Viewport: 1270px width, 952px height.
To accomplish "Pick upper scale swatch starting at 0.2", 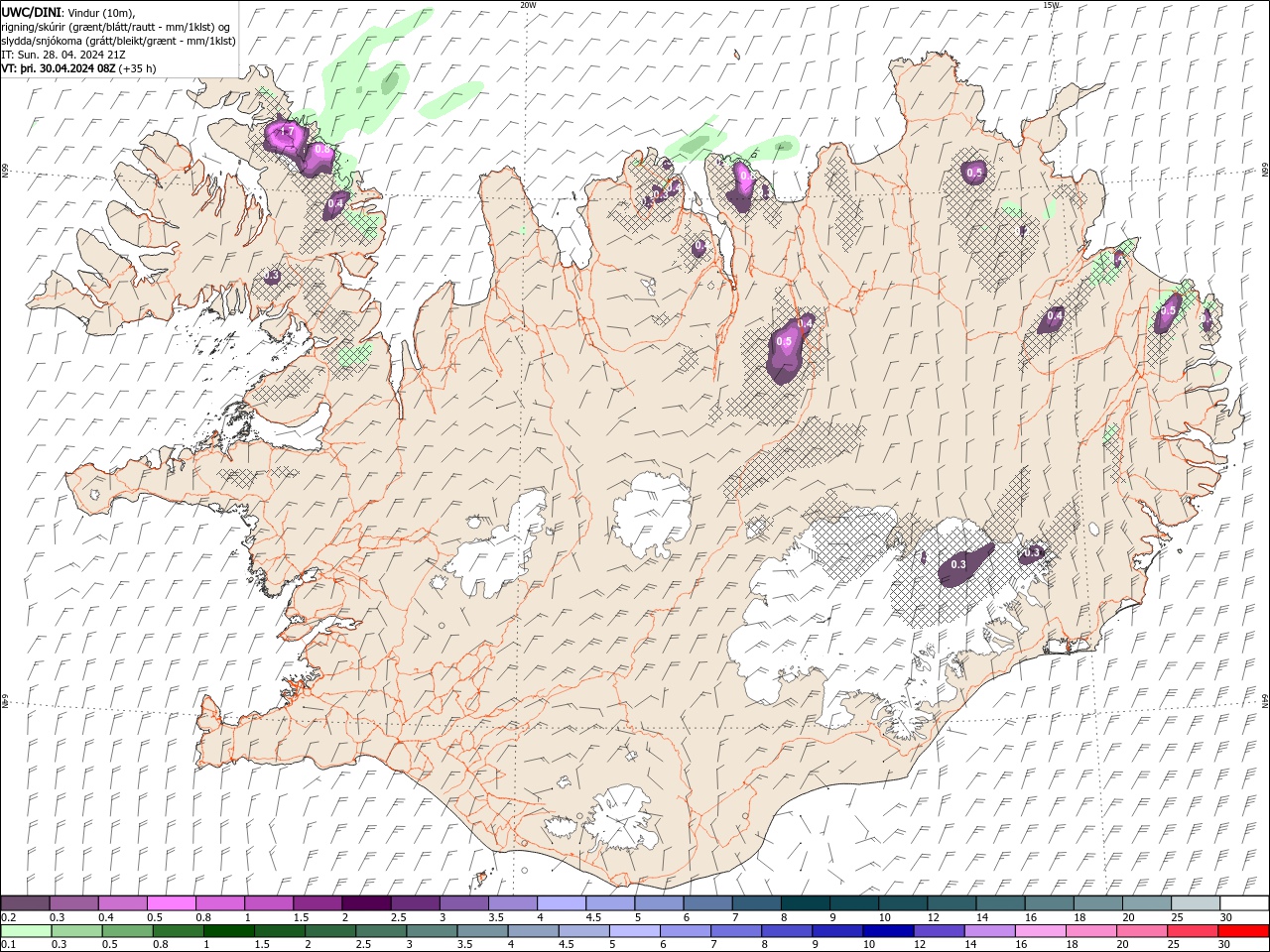I will coord(25,902).
